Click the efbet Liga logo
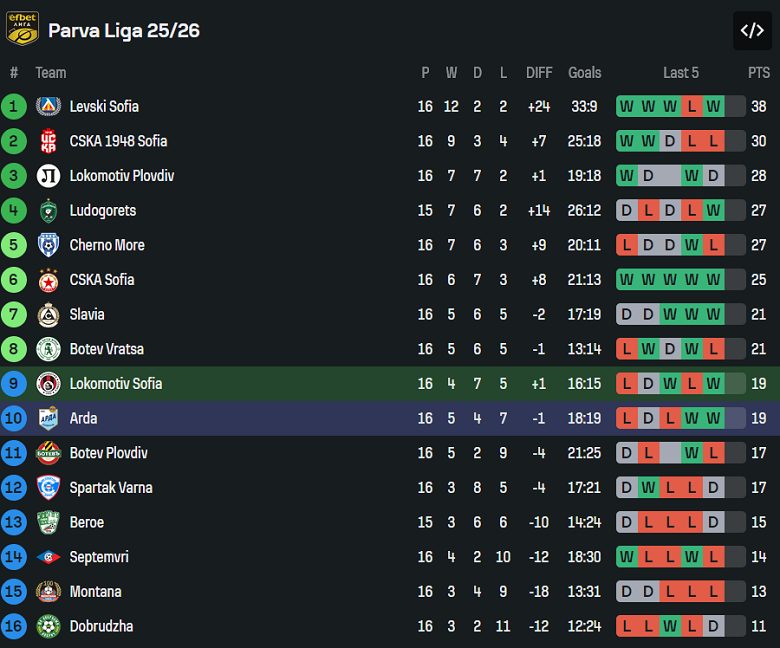This screenshot has width=780, height=648. click(x=22, y=29)
